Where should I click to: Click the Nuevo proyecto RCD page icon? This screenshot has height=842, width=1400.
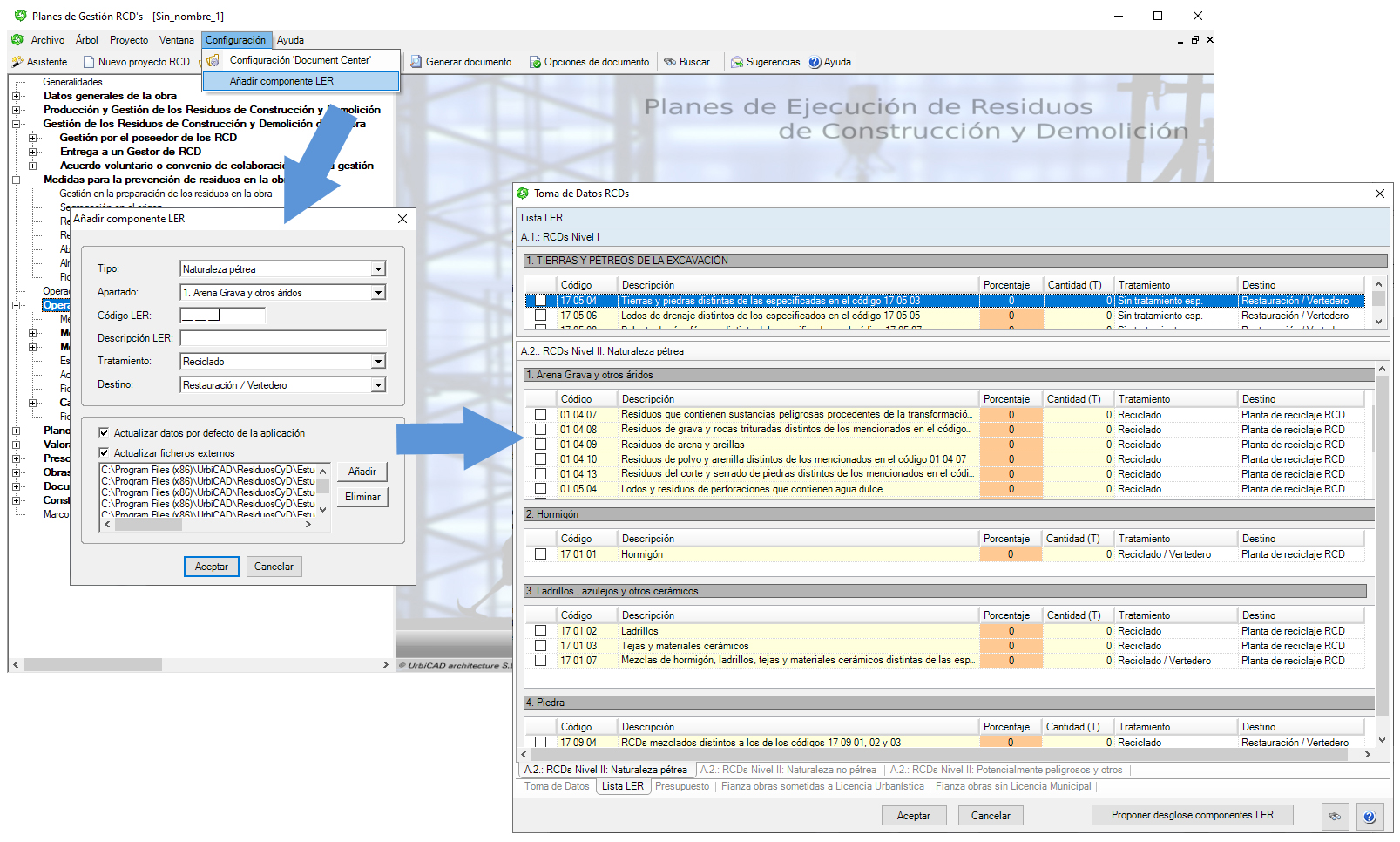(x=89, y=62)
